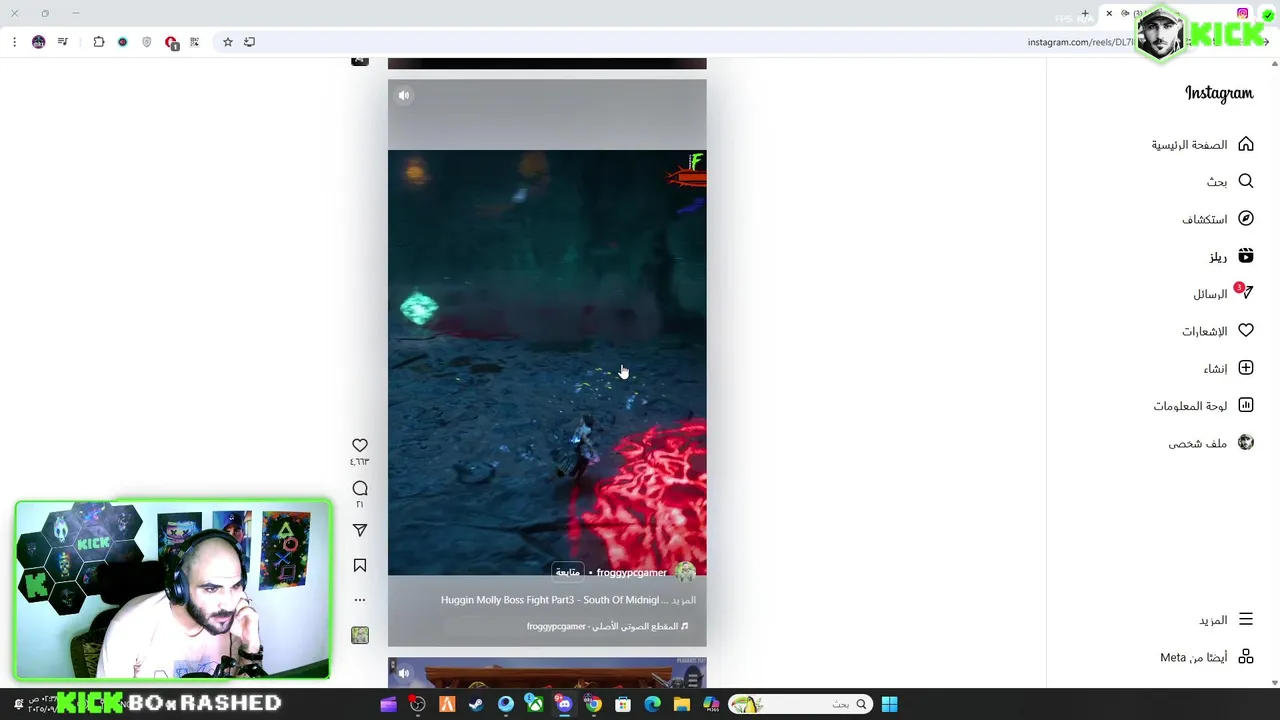Close the current Instagram tab
The height and width of the screenshot is (720, 1280).
[x=1109, y=14]
